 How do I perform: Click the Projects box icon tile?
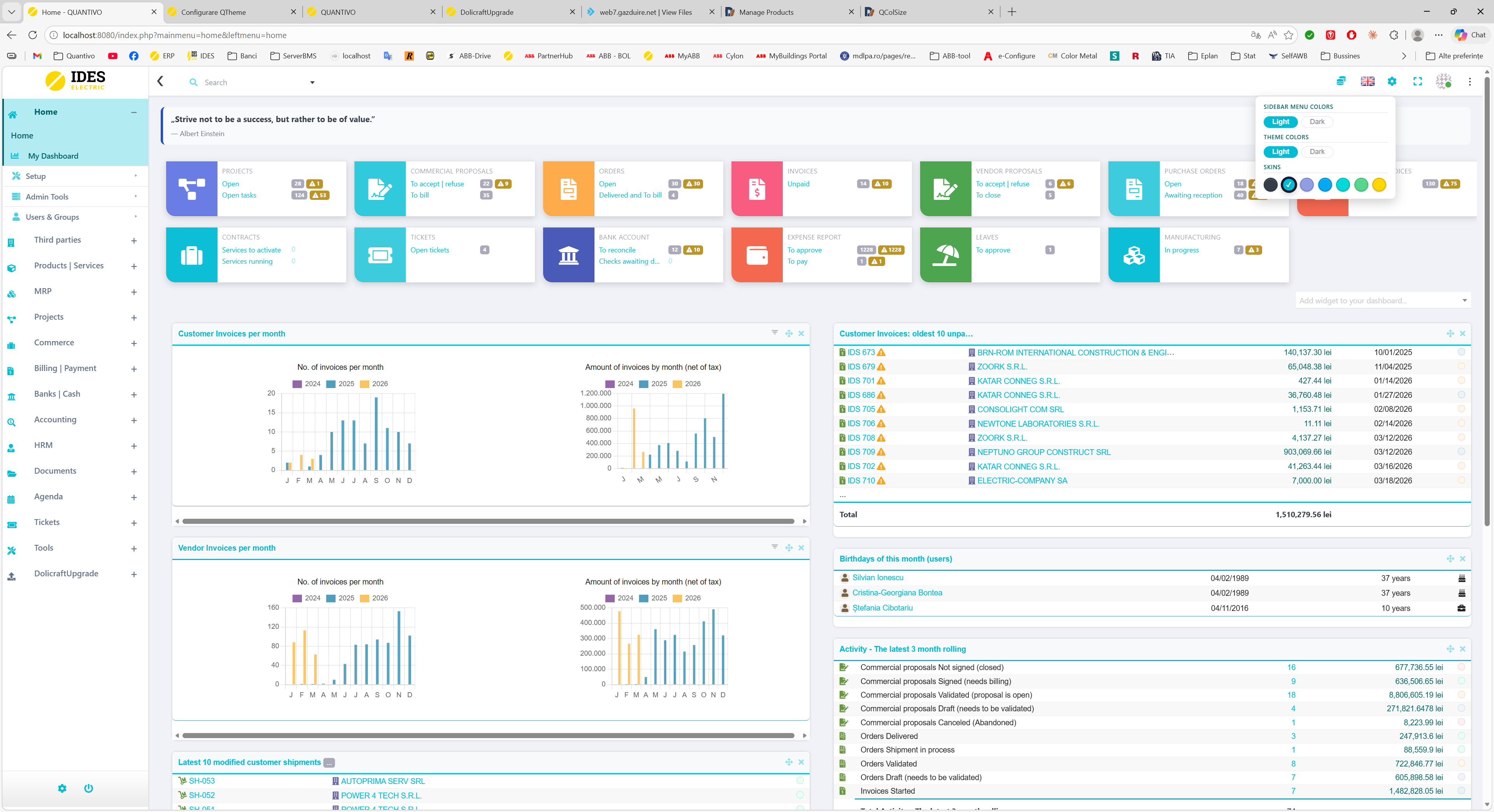(191, 189)
